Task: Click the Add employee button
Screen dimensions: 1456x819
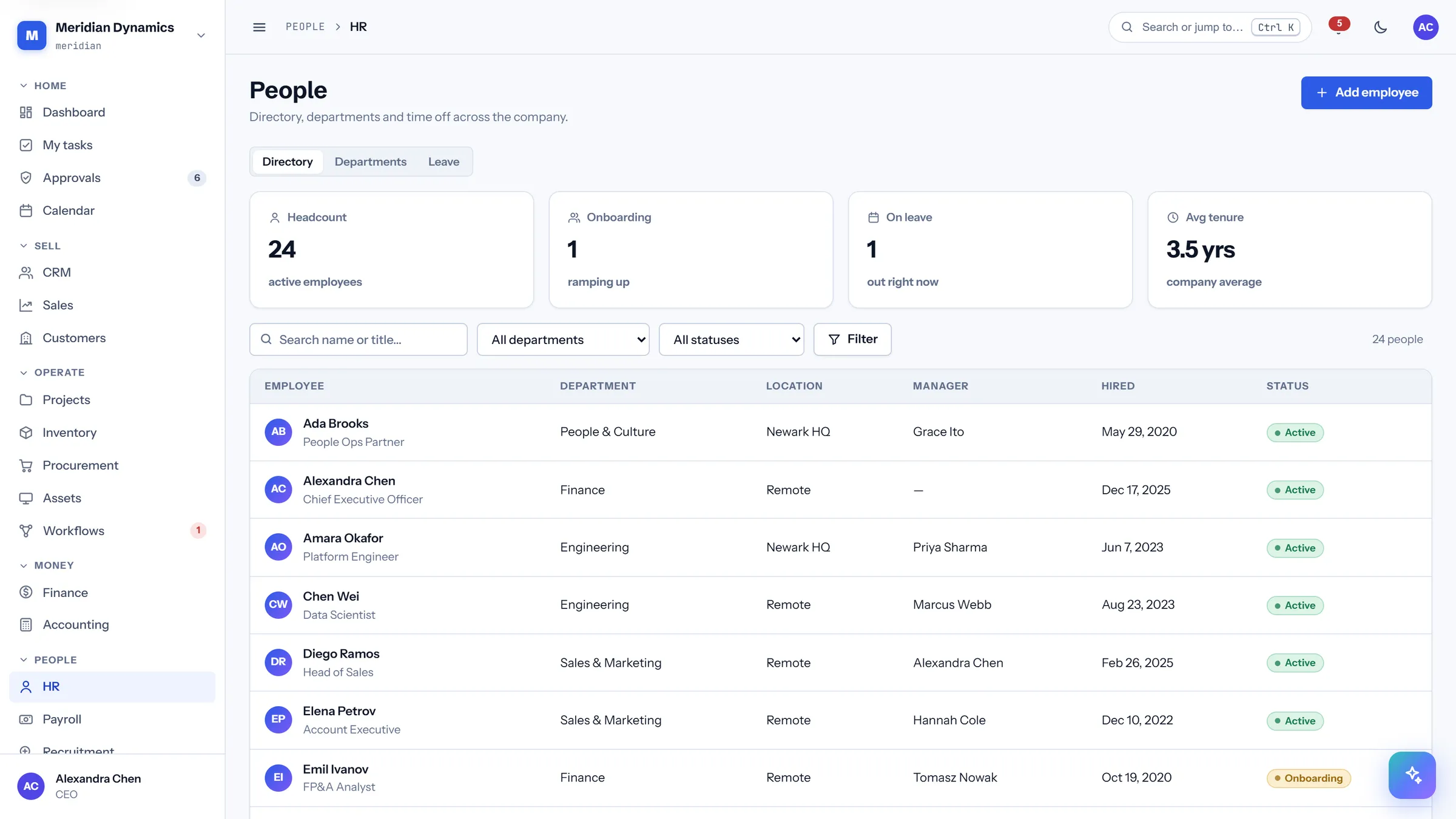Action: (1366, 93)
